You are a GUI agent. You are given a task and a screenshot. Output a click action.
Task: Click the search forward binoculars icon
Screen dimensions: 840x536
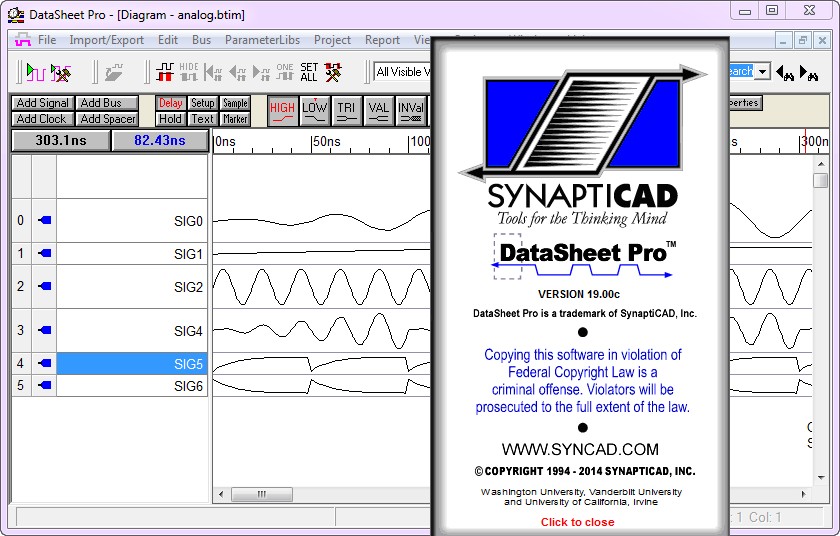tap(809, 72)
